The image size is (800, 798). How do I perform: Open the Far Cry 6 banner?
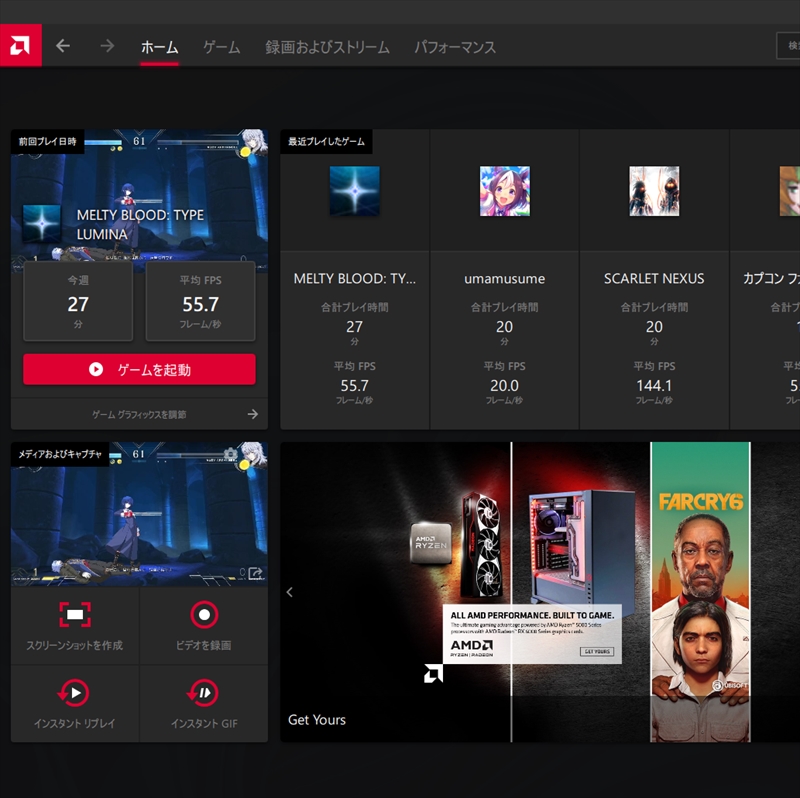point(701,592)
